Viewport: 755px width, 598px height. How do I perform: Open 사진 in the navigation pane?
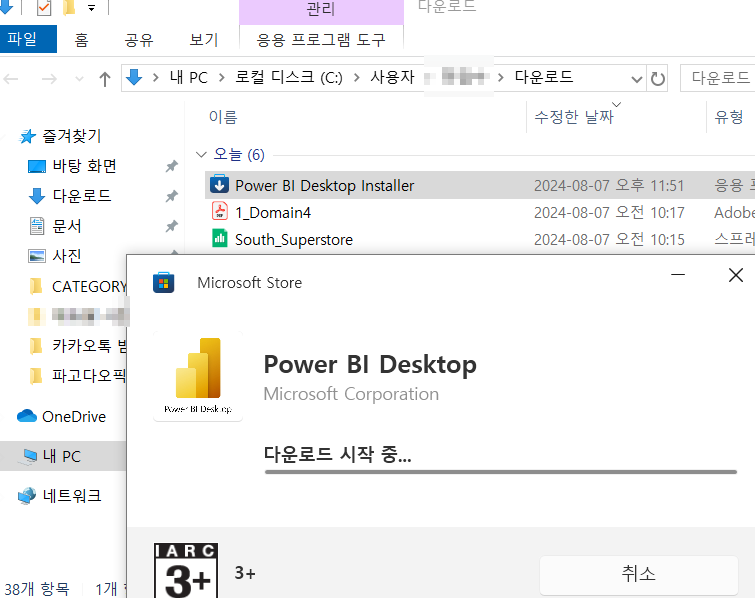[x=66, y=256]
